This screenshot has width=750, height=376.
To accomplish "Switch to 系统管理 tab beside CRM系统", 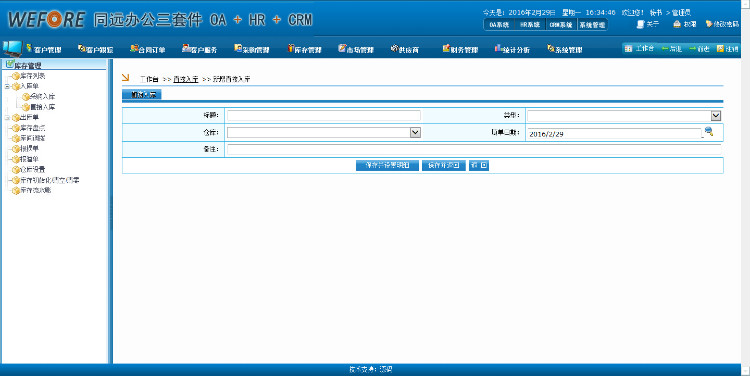I will 592,25.
